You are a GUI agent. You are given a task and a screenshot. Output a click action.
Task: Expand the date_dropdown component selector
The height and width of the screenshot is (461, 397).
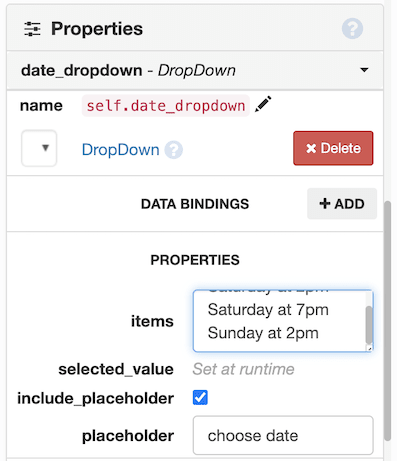(195, 71)
